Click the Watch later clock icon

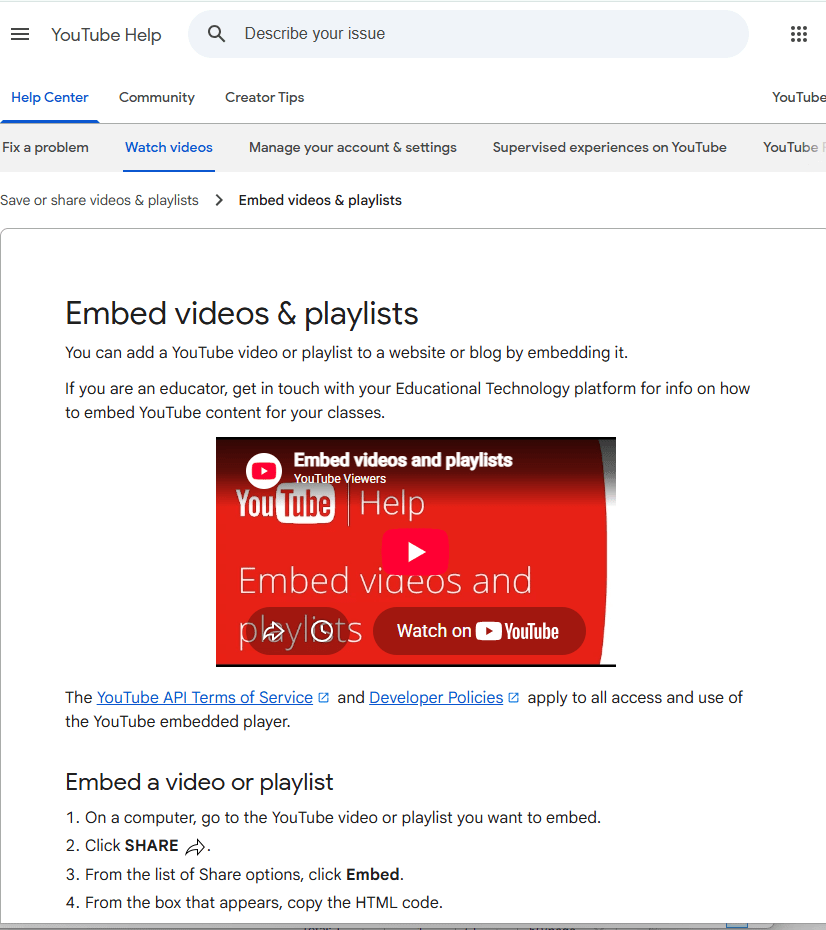point(322,631)
